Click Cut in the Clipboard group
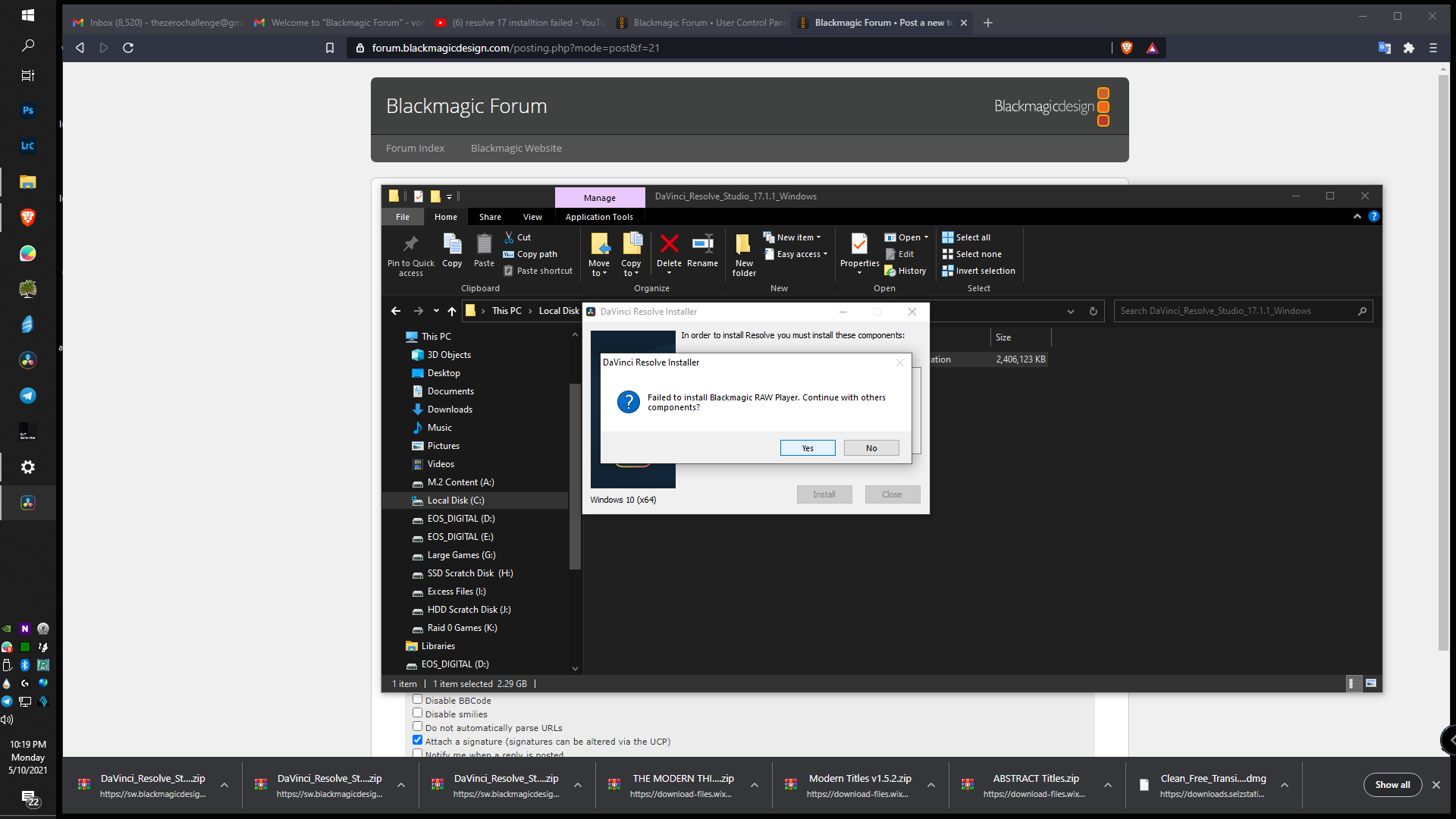Screen dimensions: 1456x819 tap(518, 237)
